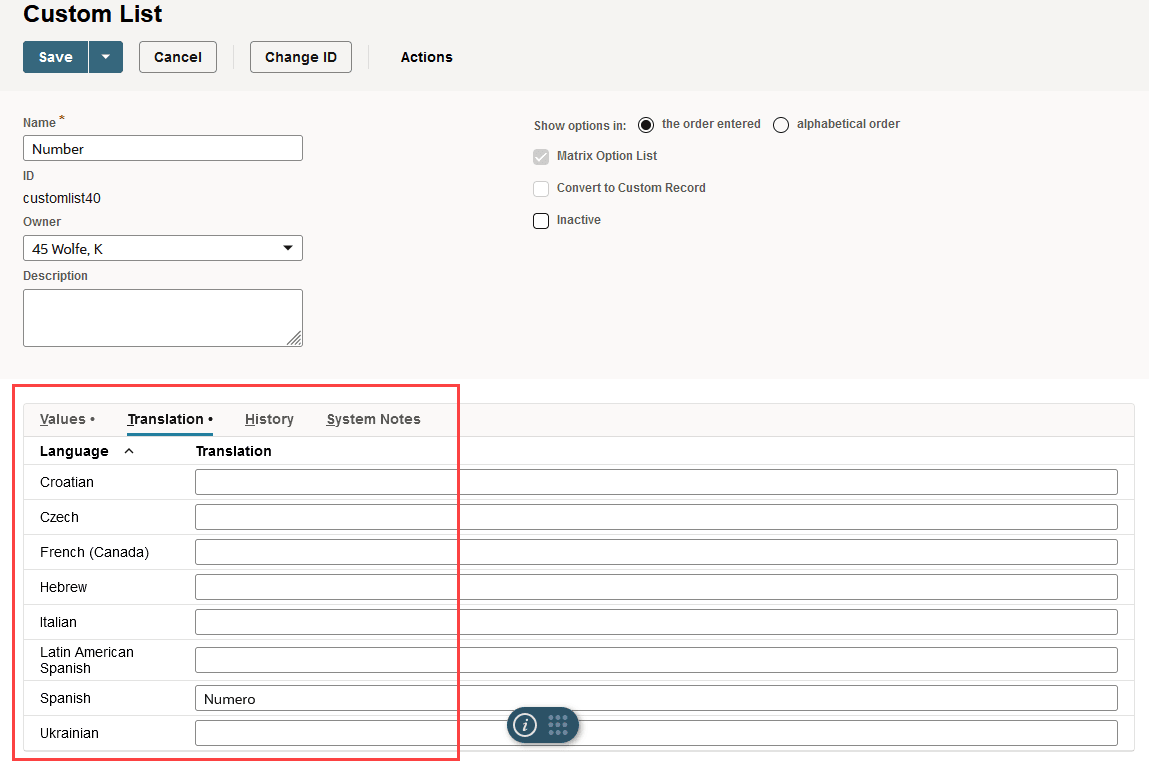Click the Description text area
Viewport: 1149px width, 761px height.
163,318
